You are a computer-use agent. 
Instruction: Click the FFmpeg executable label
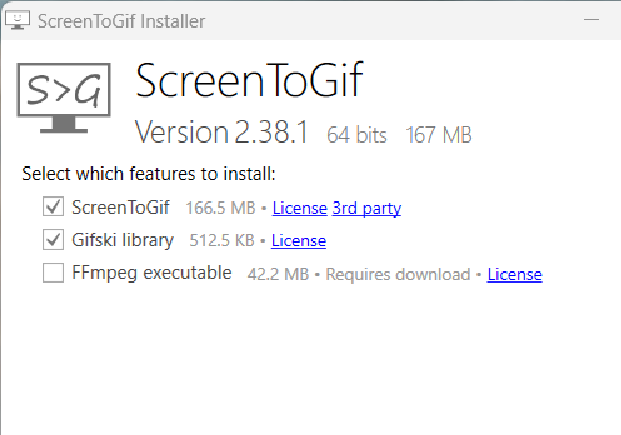(x=152, y=273)
